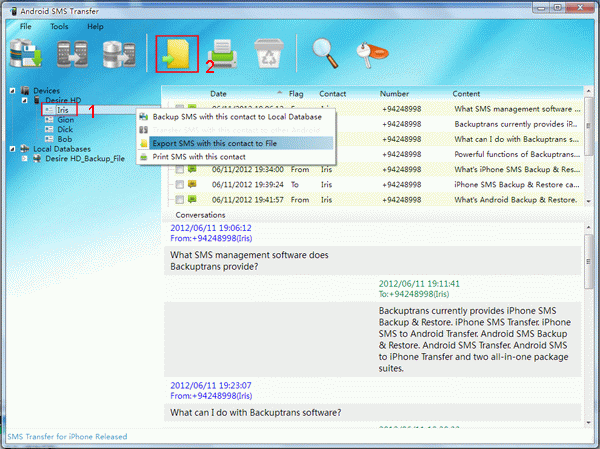Click the Android SMS Transfer title bar icon
Screen dimensions: 600x449
14,11
